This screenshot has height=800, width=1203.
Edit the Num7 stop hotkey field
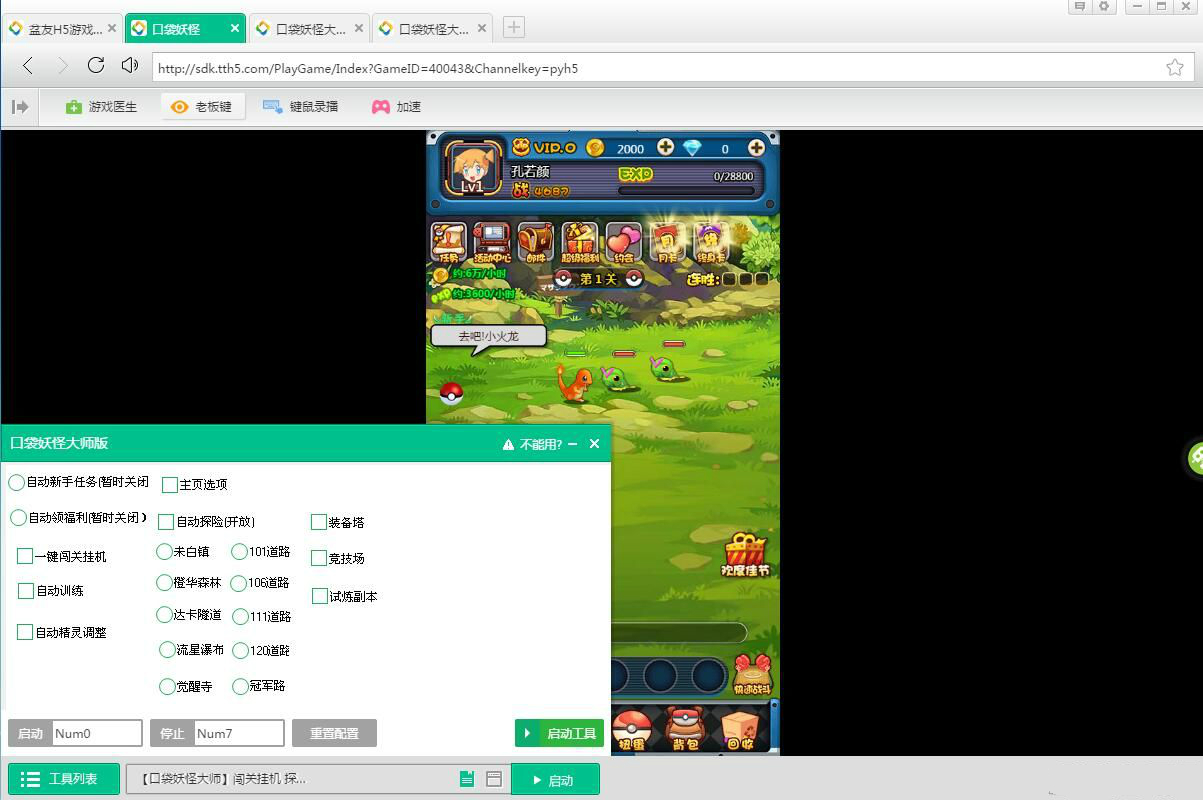[239, 733]
